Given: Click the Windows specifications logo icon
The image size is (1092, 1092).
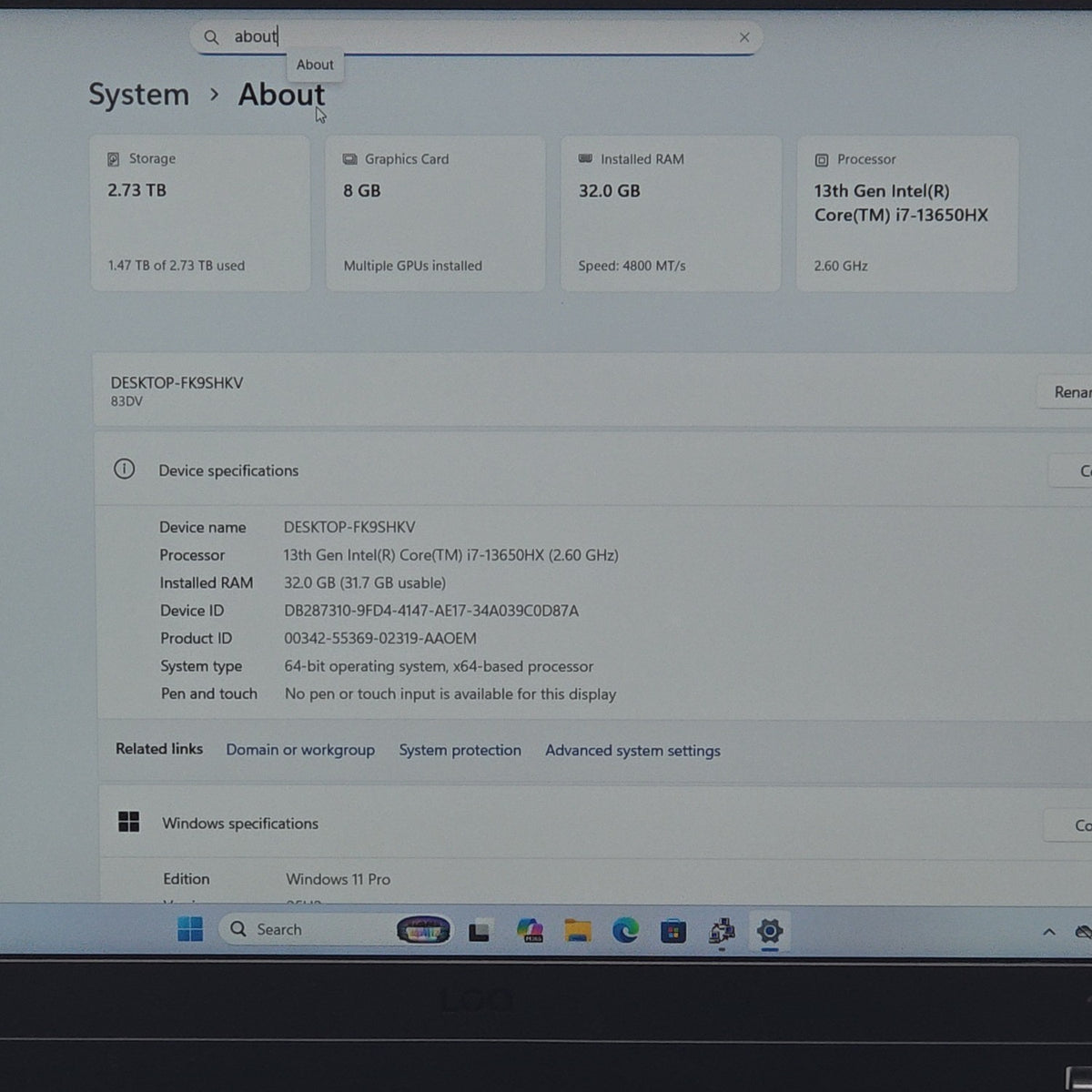Looking at the screenshot, I should tap(129, 823).
